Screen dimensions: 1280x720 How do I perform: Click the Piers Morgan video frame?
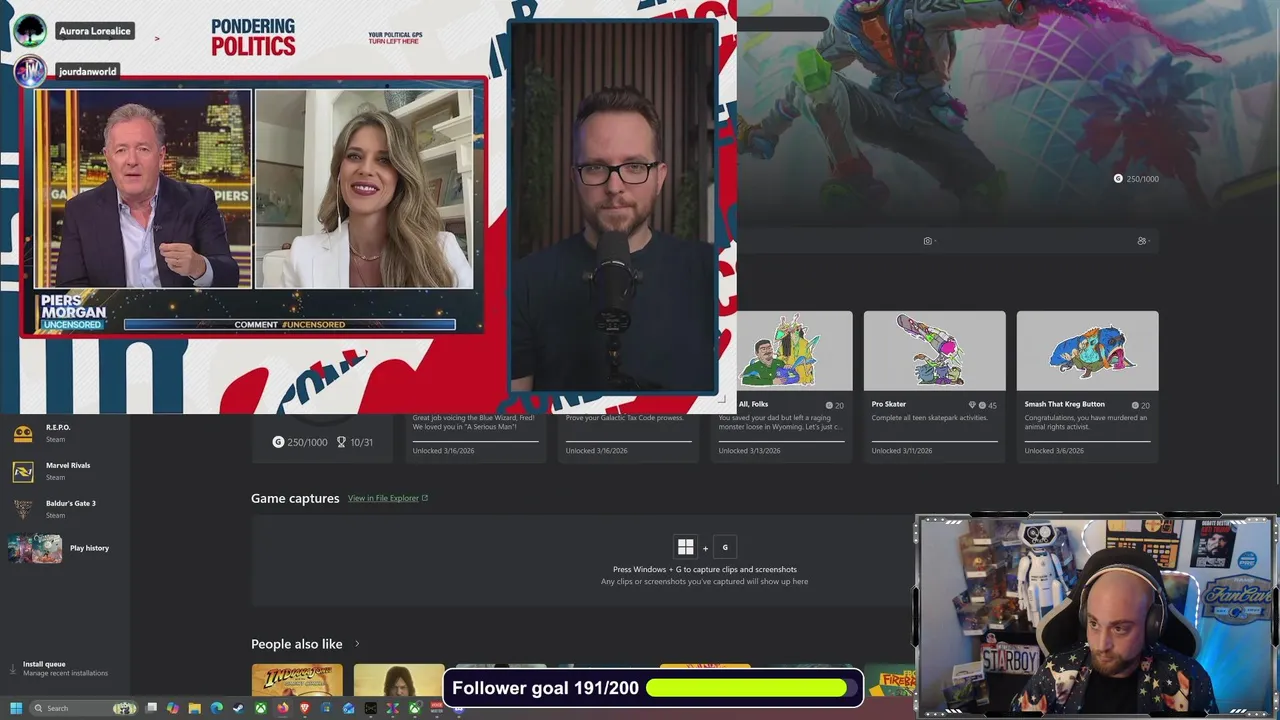point(143,189)
